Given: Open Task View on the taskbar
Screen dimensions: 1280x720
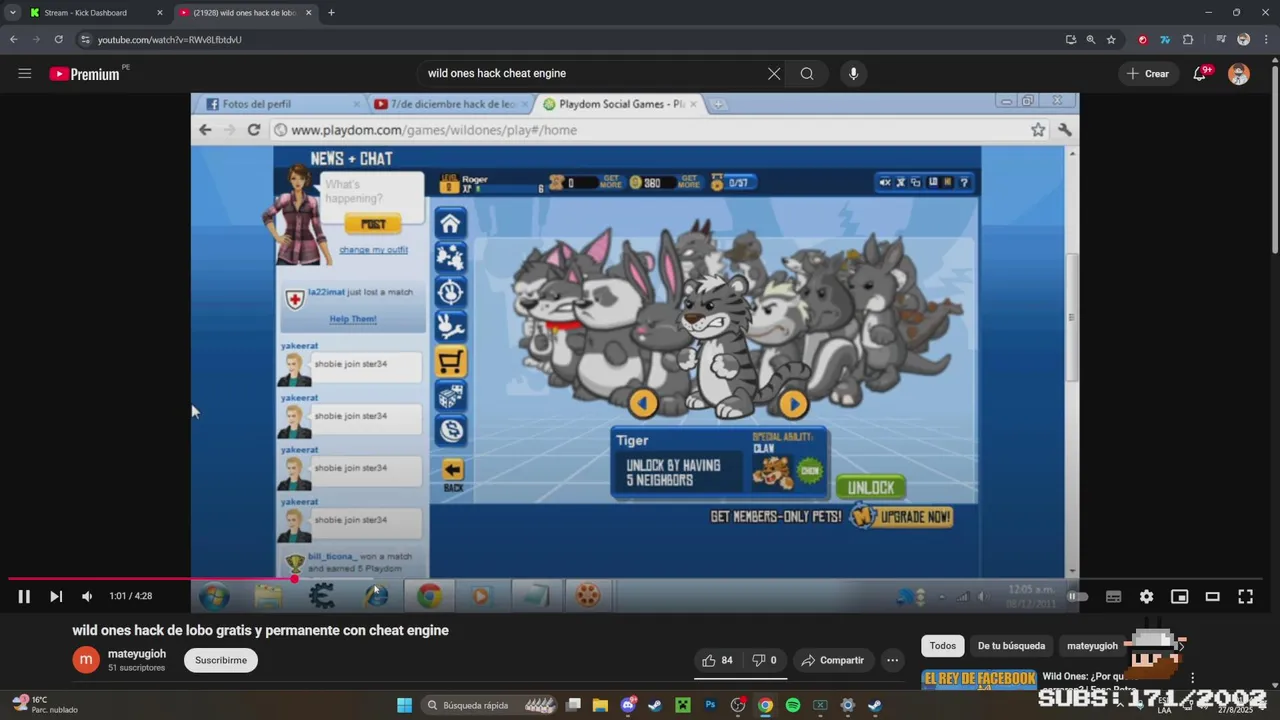Looking at the screenshot, I should coord(573,705).
